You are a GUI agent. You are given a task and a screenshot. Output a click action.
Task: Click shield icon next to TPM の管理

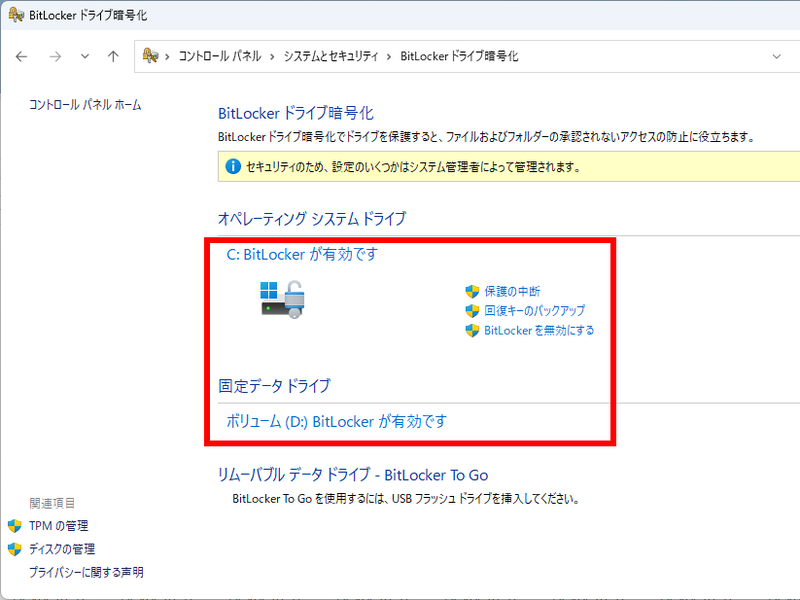pos(15,526)
